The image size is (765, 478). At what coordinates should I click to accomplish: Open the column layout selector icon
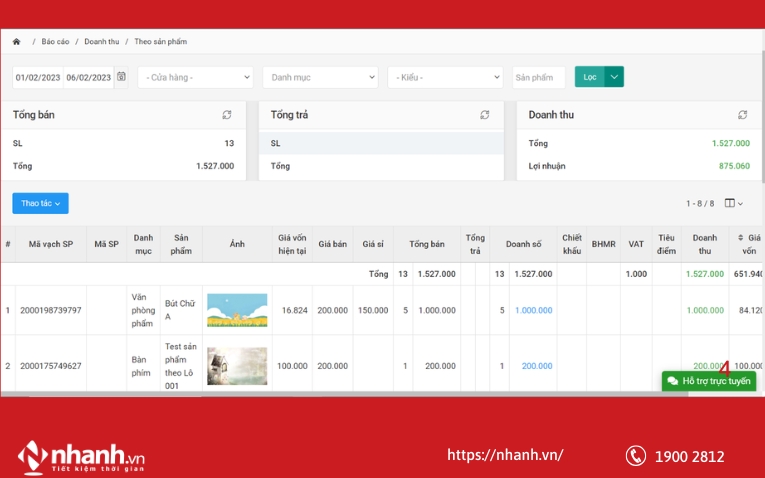point(733,203)
